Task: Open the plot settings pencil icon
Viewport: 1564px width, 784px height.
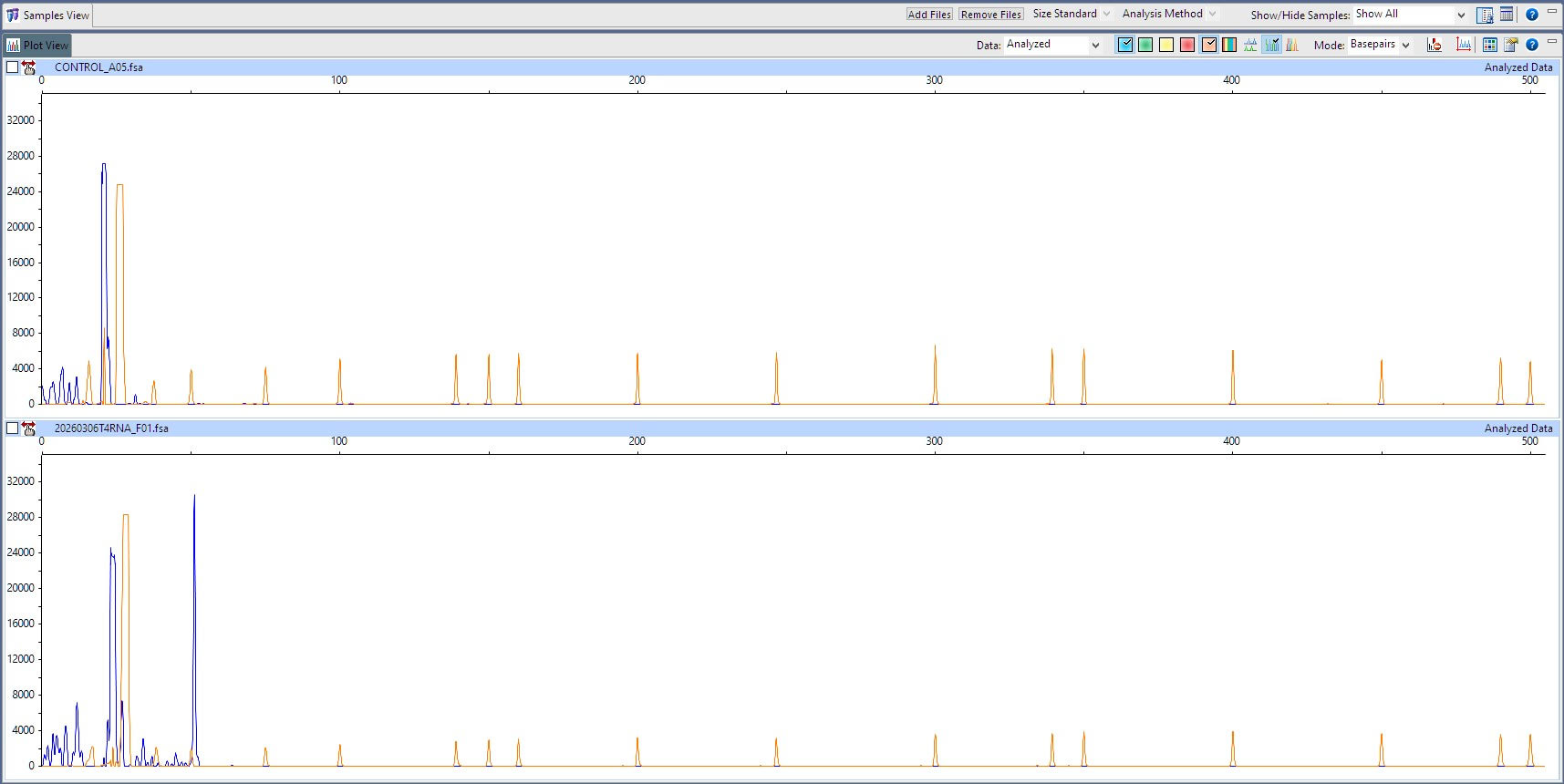Action: click(1510, 45)
